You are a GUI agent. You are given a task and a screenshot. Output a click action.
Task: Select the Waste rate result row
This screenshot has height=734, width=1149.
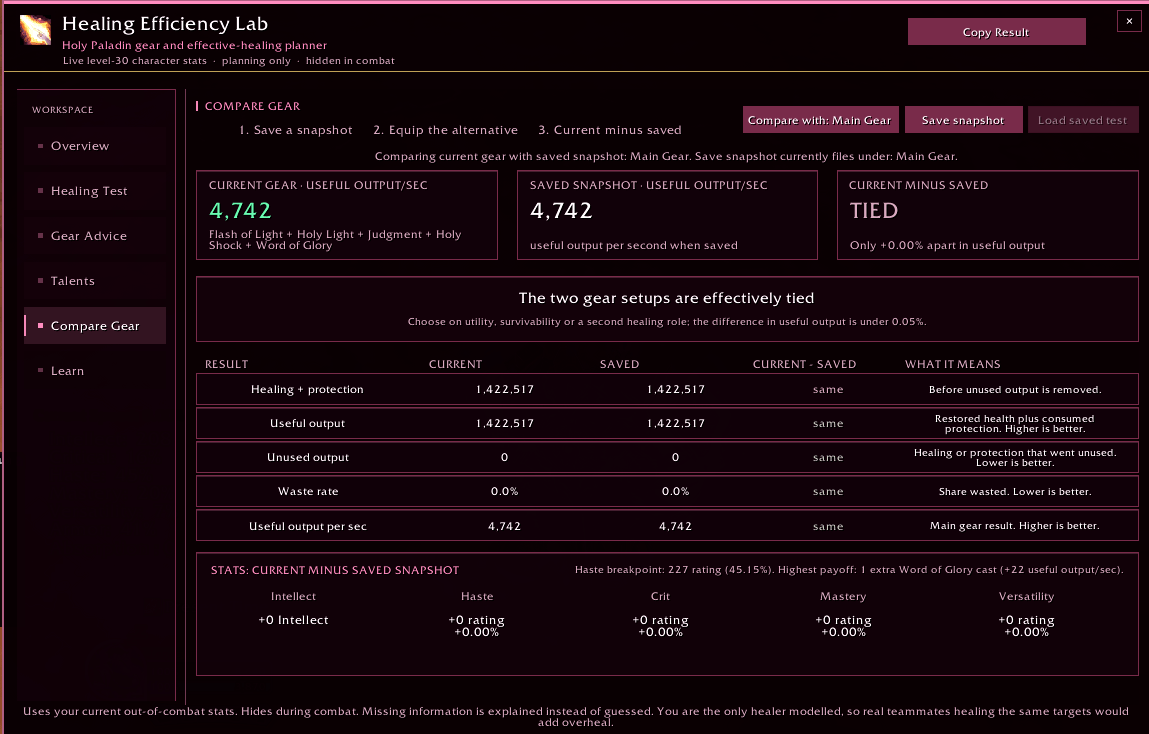(x=667, y=492)
